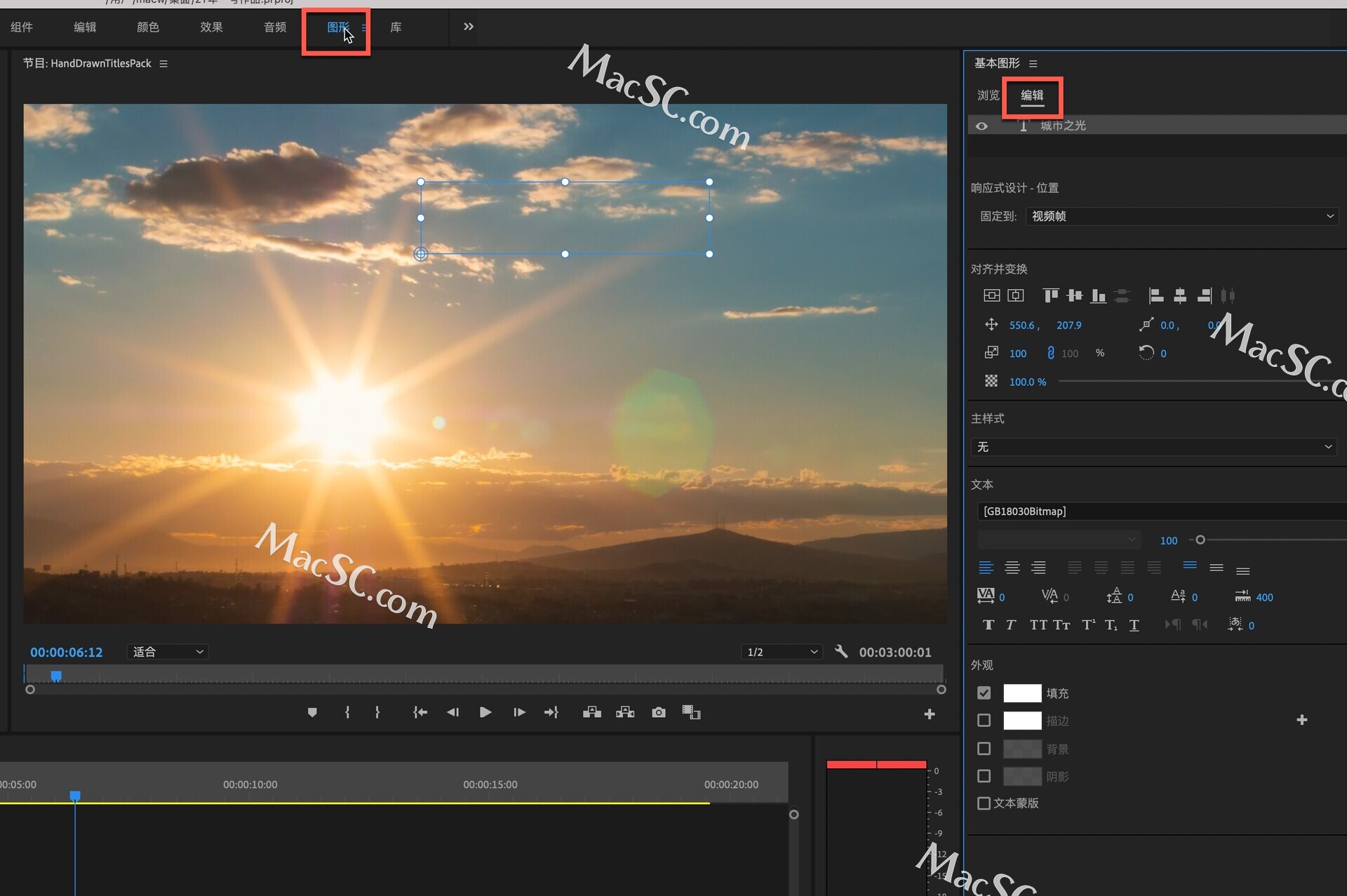Switch to the 音频 workspace
The height and width of the screenshot is (896, 1347).
point(275,27)
